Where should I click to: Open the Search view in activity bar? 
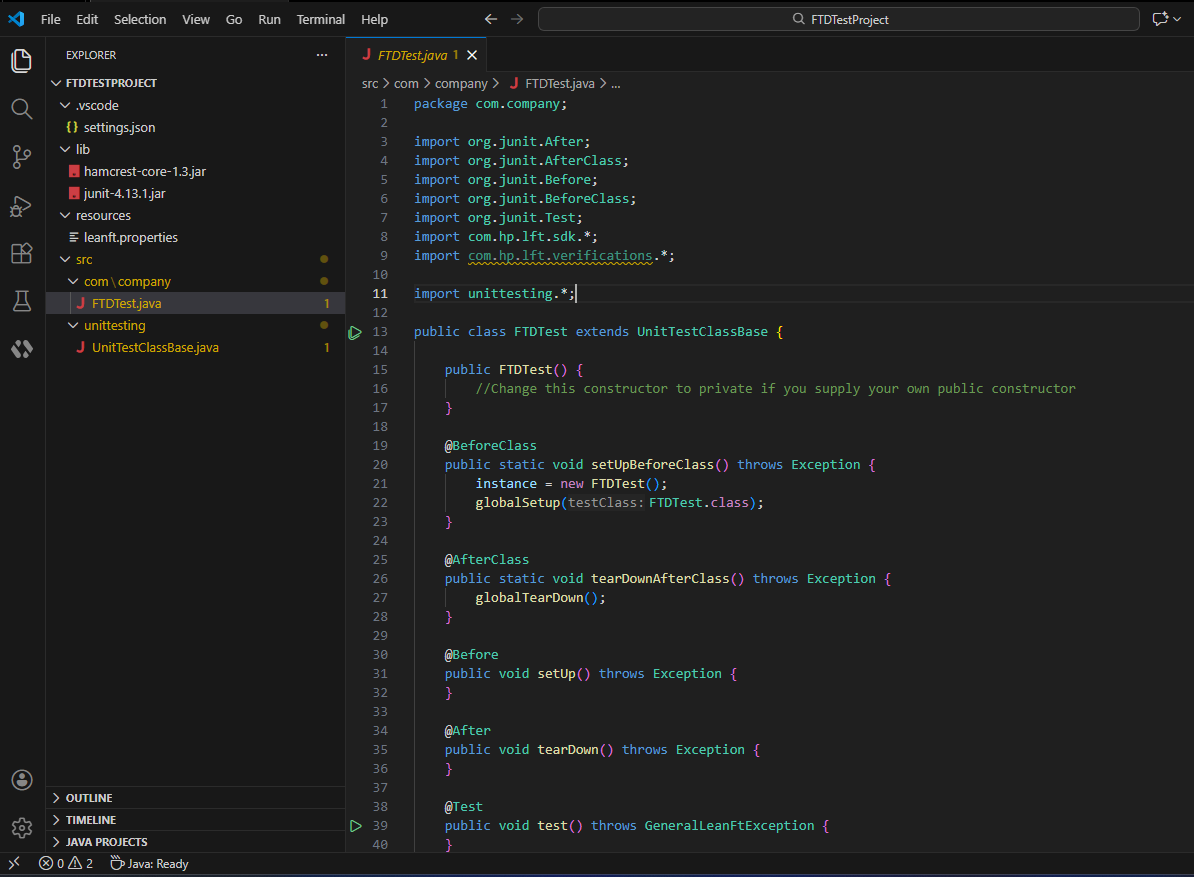pyautogui.click(x=22, y=108)
